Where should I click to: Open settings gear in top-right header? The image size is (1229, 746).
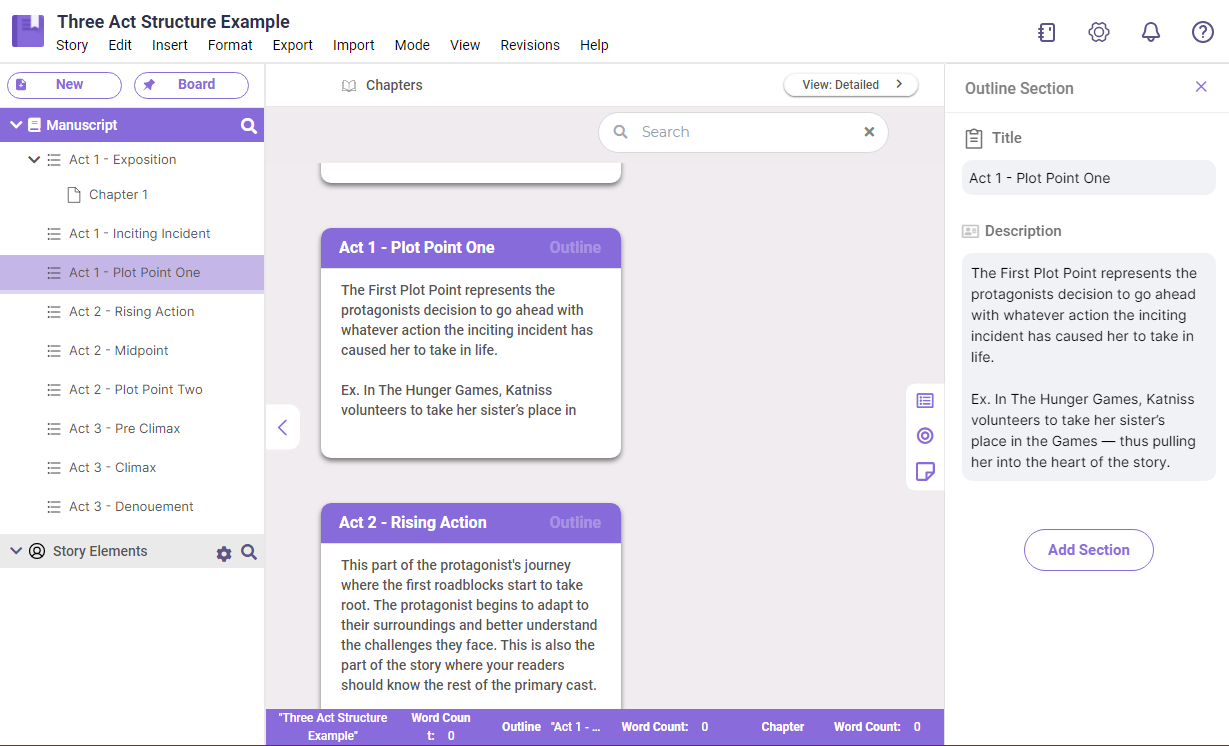click(x=1099, y=32)
